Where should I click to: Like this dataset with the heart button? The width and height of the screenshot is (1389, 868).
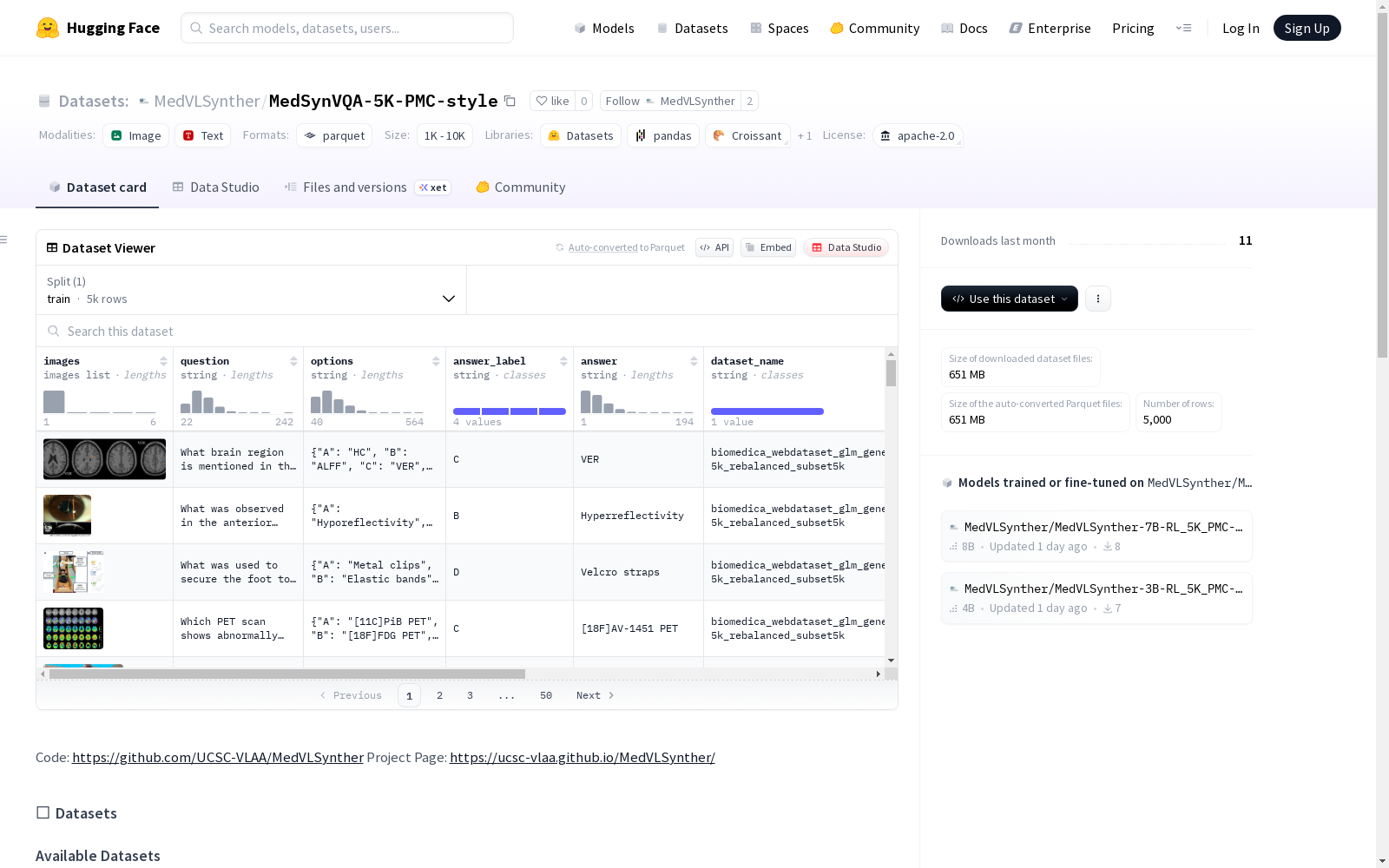552,101
